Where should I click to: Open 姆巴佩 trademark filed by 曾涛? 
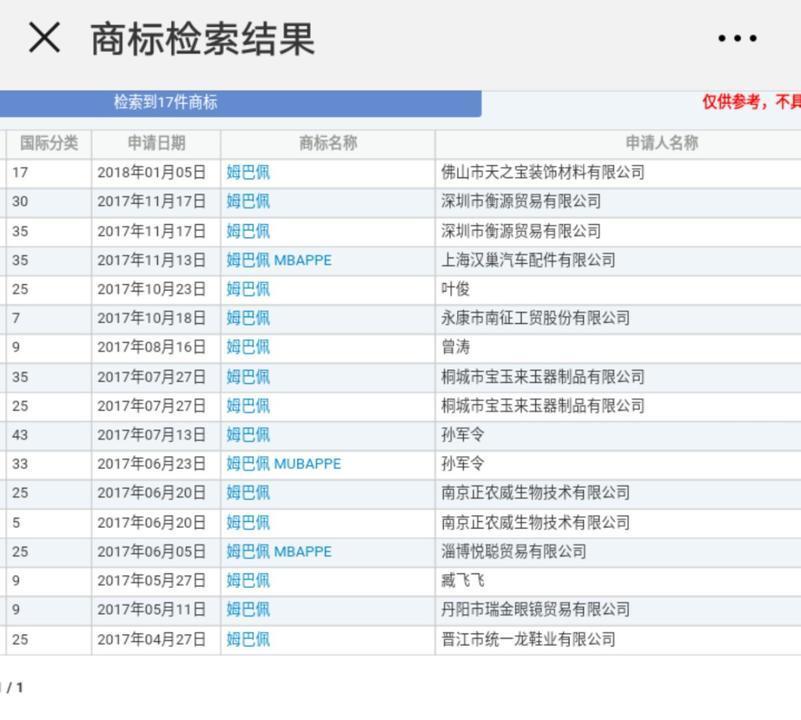pos(247,347)
